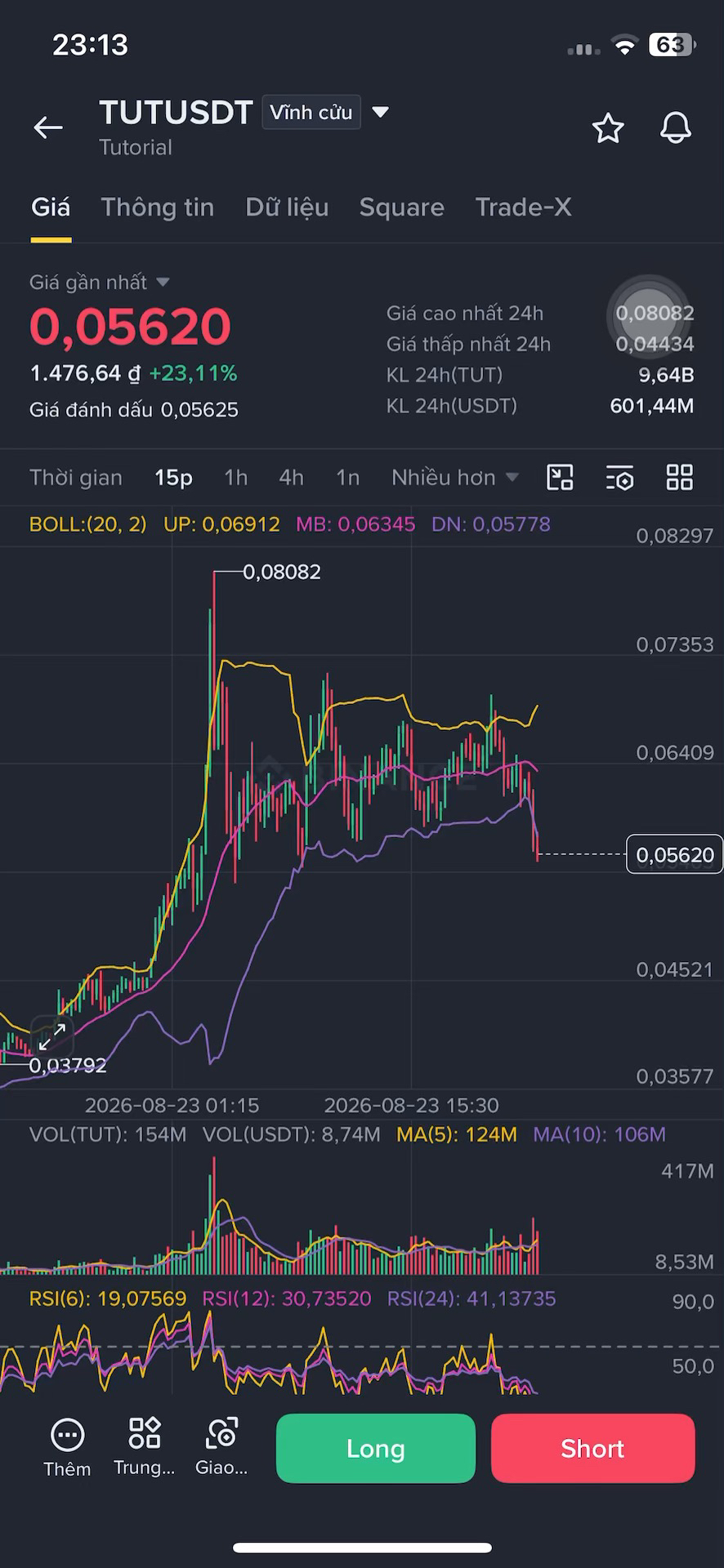This screenshot has height=1568, width=724.
Task: Select 1n daily timeframe
Action: (348, 478)
